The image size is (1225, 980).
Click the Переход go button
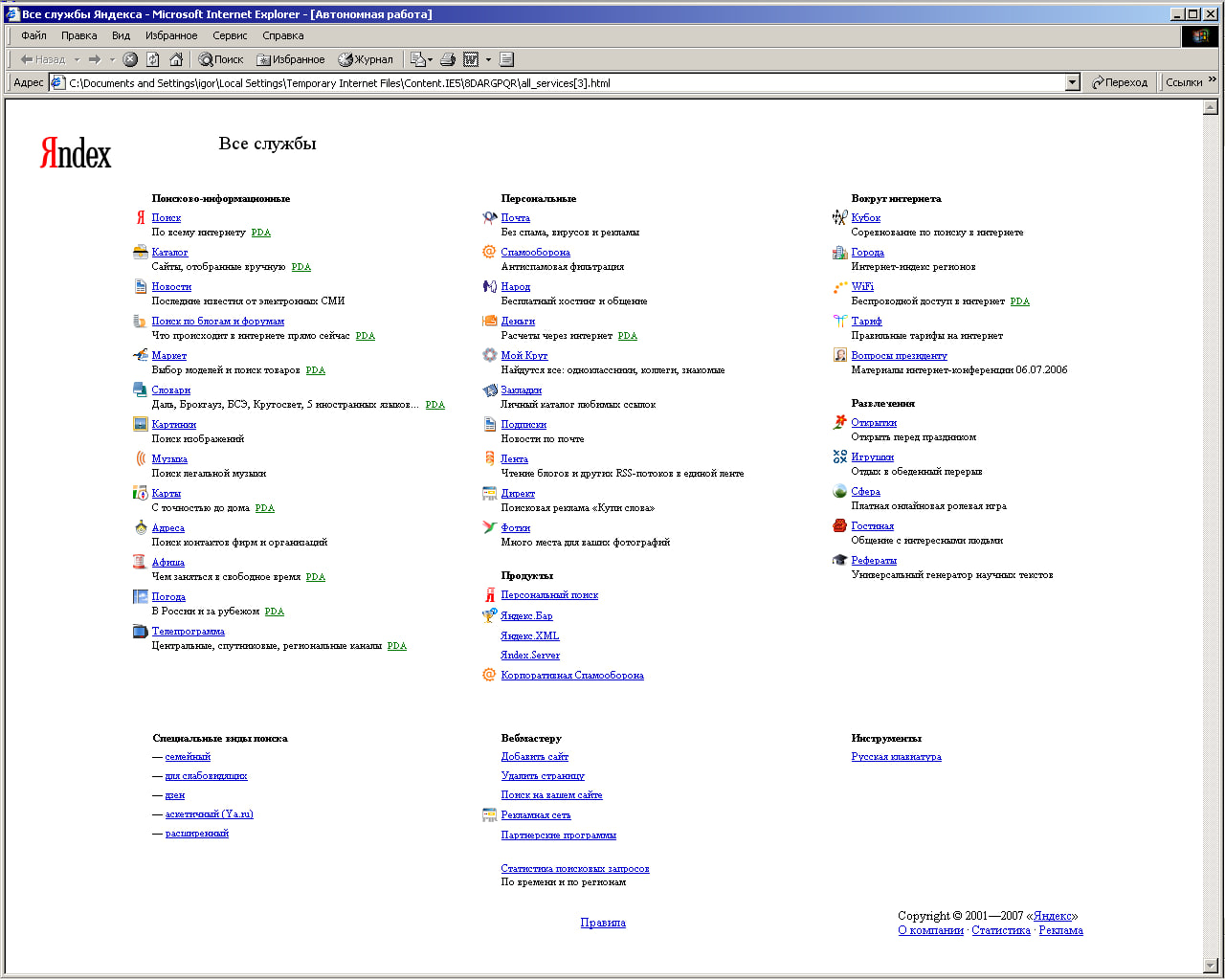pos(1120,82)
